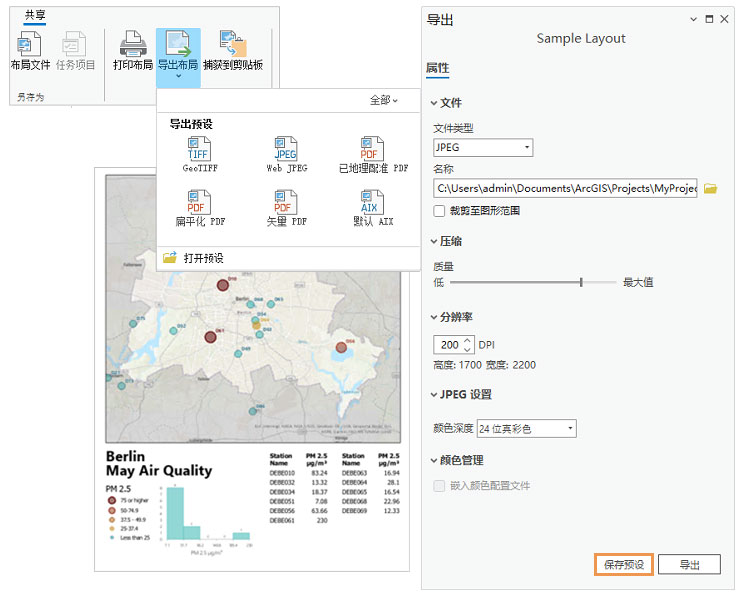
Task: Select the 已地理配准 PDF preset
Action: tap(373, 155)
